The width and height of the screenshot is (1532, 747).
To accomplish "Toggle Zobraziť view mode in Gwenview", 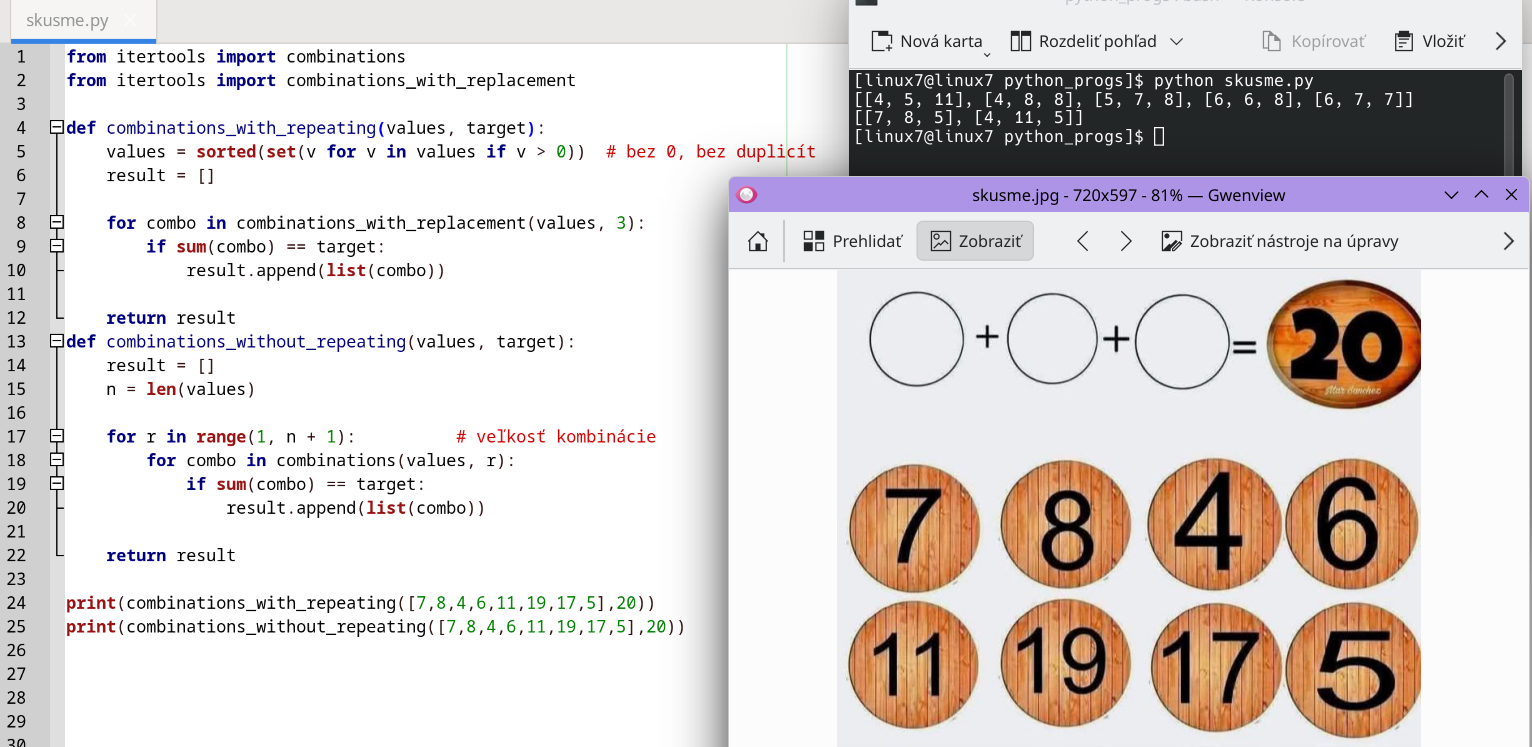I will click(x=975, y=241).
